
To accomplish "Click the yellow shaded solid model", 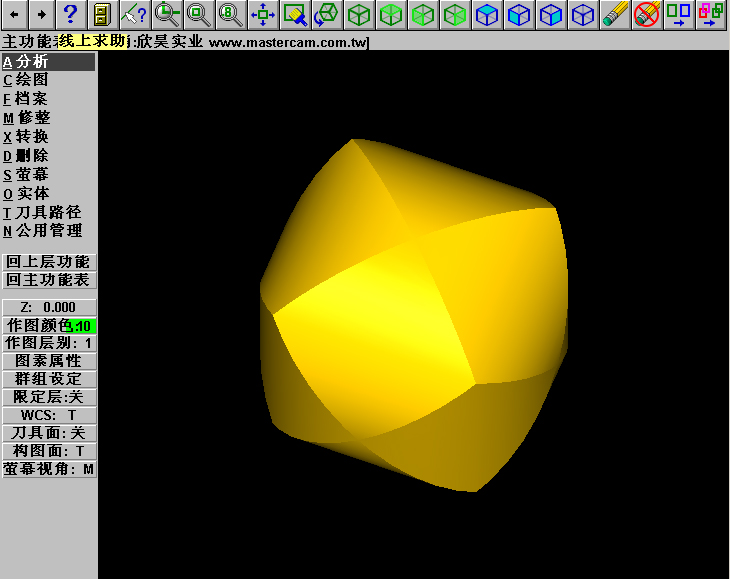I will tap(414, 315).
